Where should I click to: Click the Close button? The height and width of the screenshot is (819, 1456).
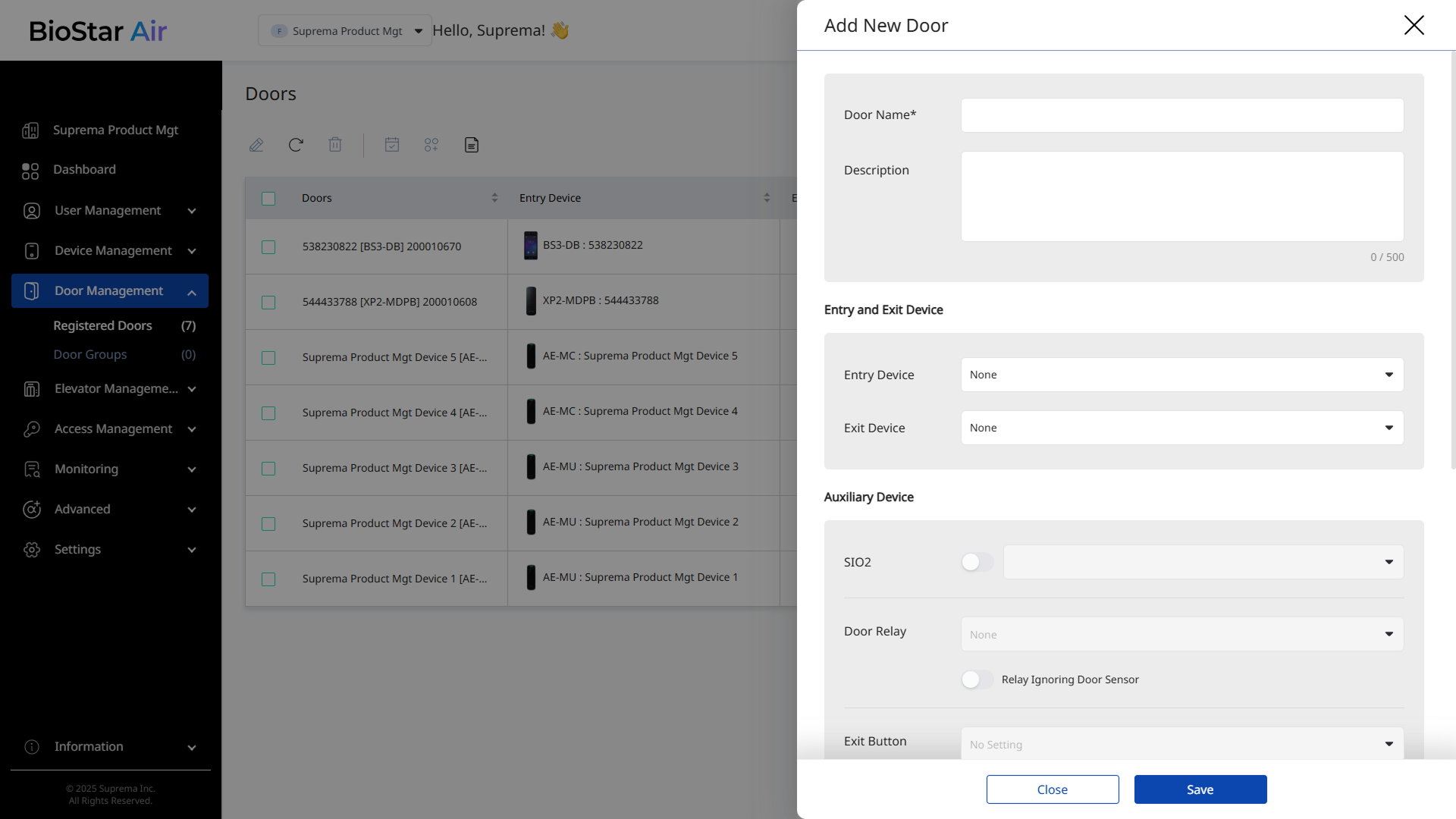1052,789
